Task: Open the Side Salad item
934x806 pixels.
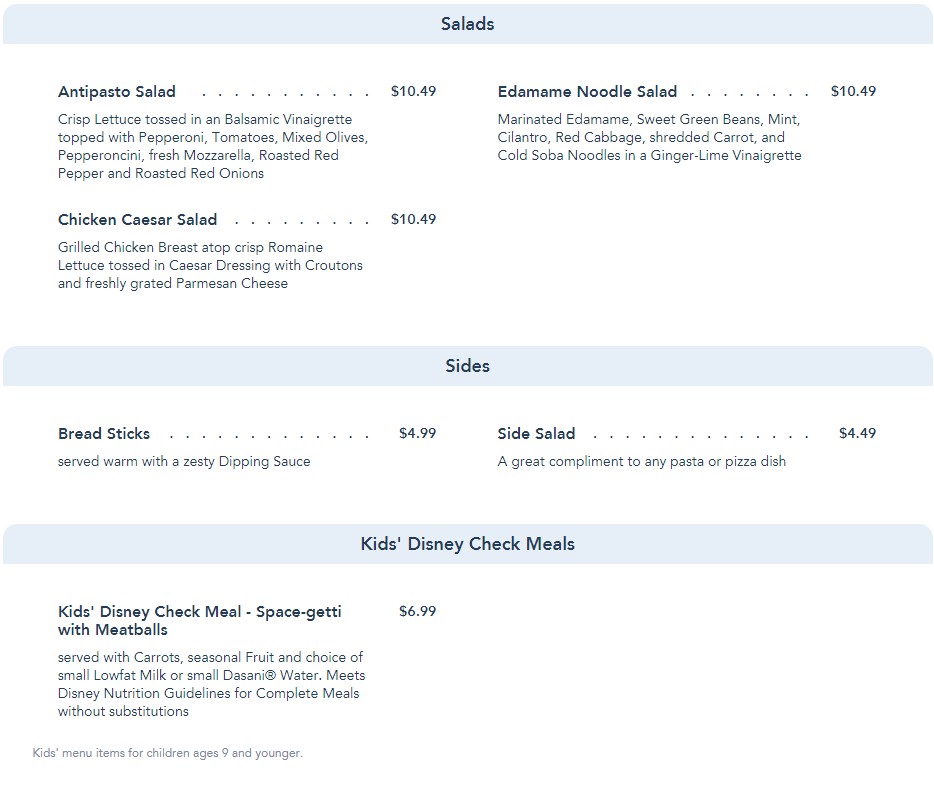Action: 536,434
